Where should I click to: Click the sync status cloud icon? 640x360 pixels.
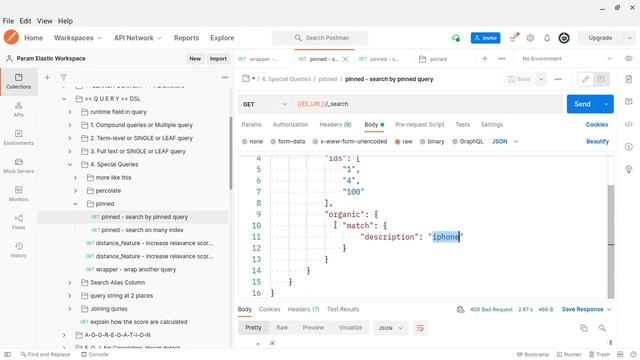click(x=456, y=38)
